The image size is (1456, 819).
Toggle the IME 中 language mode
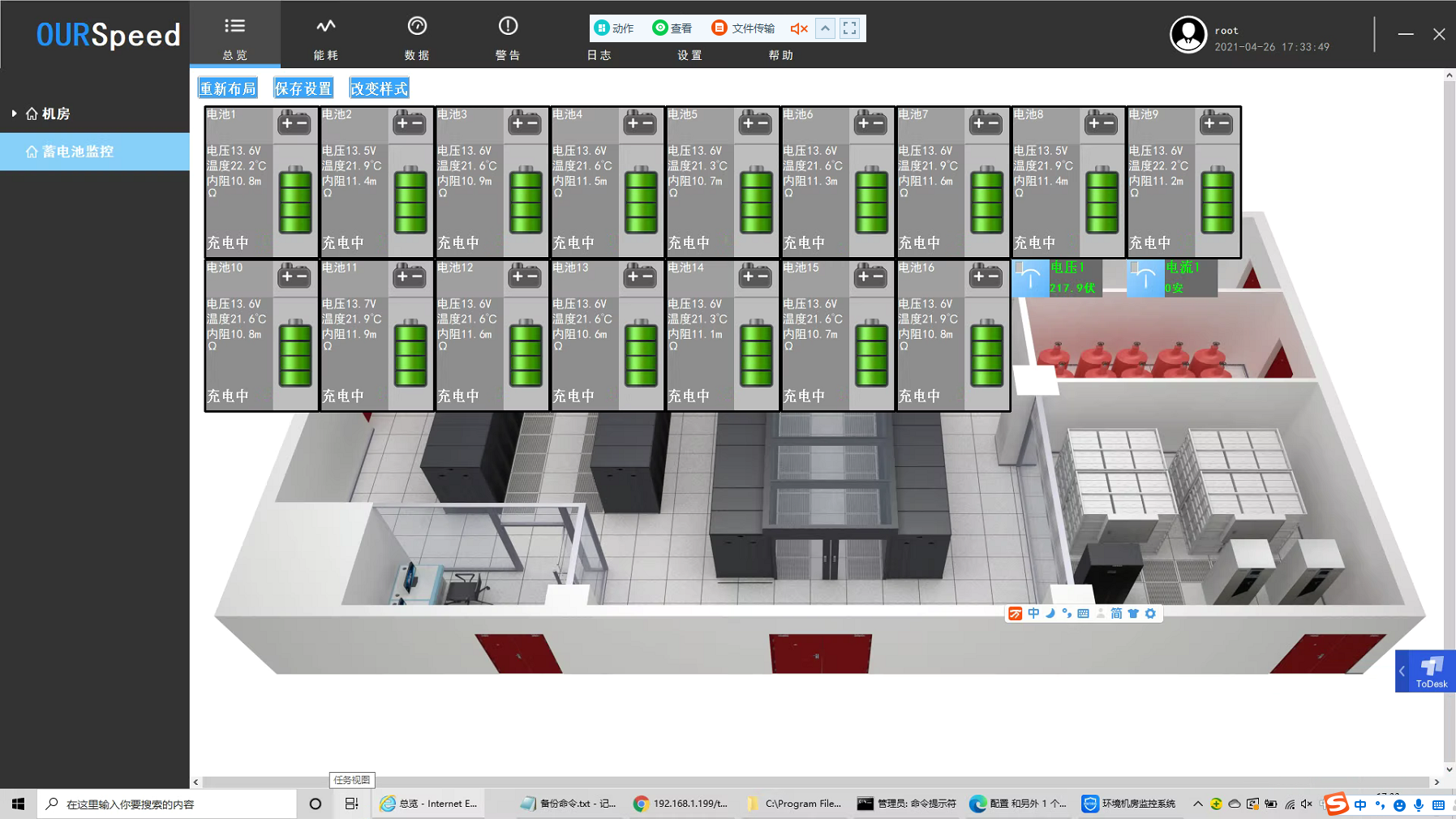(x=1033, y=614)
